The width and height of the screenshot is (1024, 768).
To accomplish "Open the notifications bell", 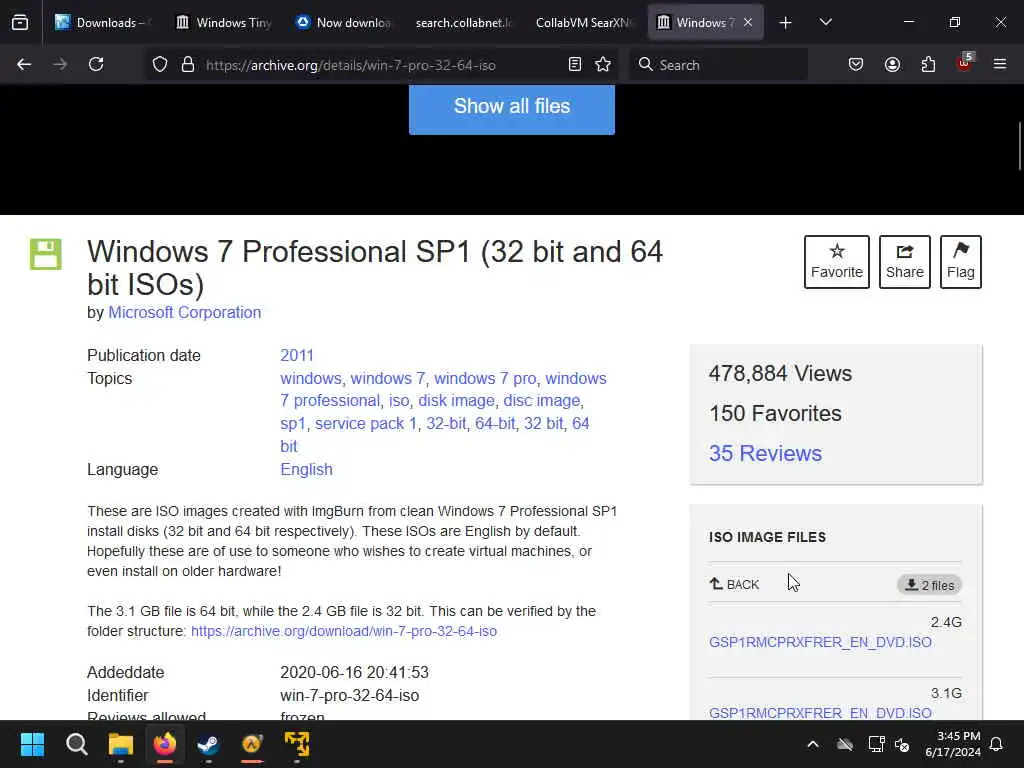I will tap(997, 744).
